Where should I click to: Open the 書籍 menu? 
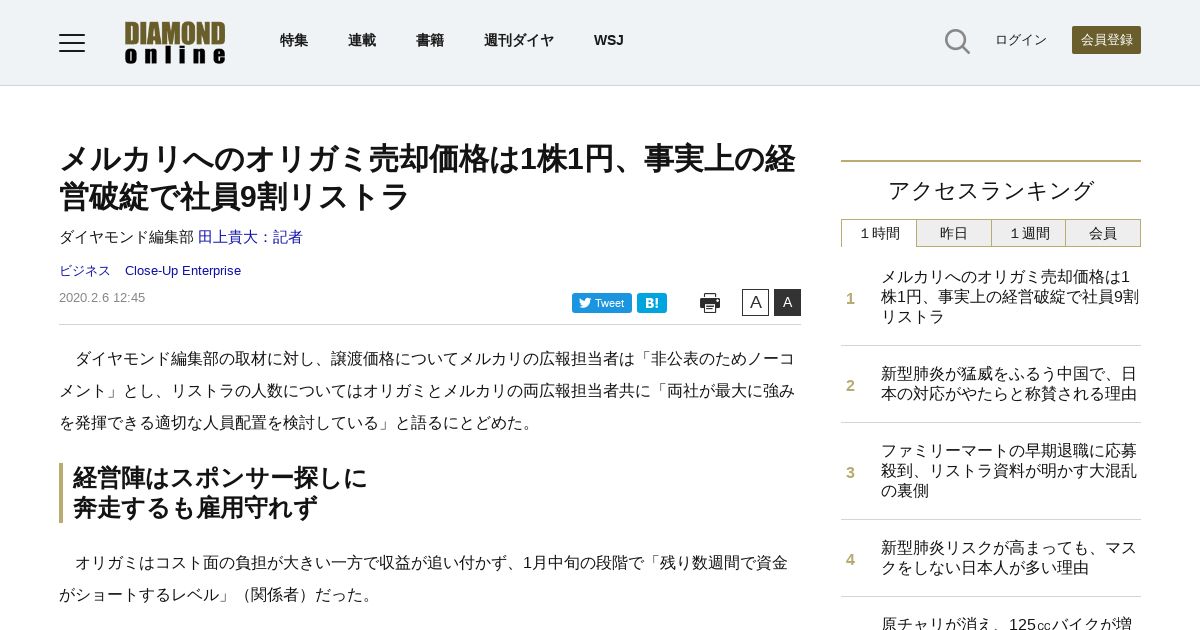pyautogui.click(x=430, y=40)
